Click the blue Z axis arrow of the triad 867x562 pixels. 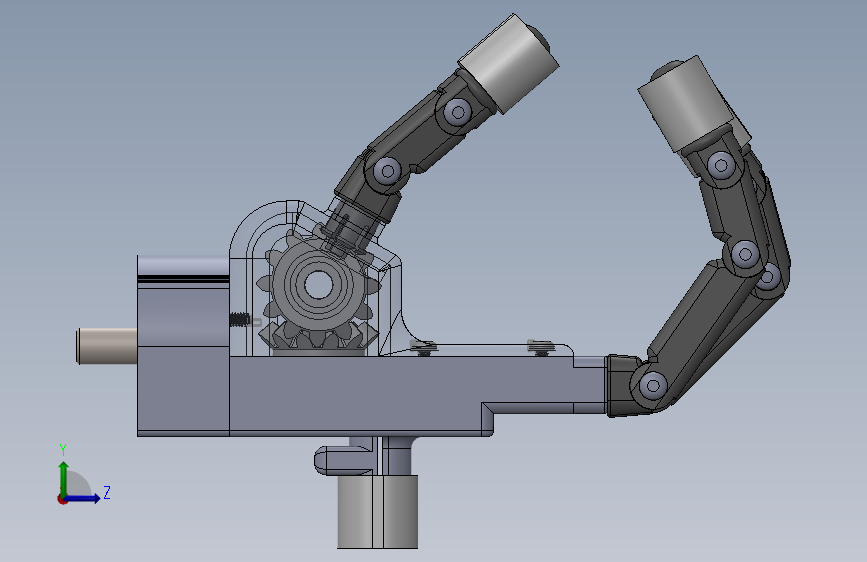83,498
